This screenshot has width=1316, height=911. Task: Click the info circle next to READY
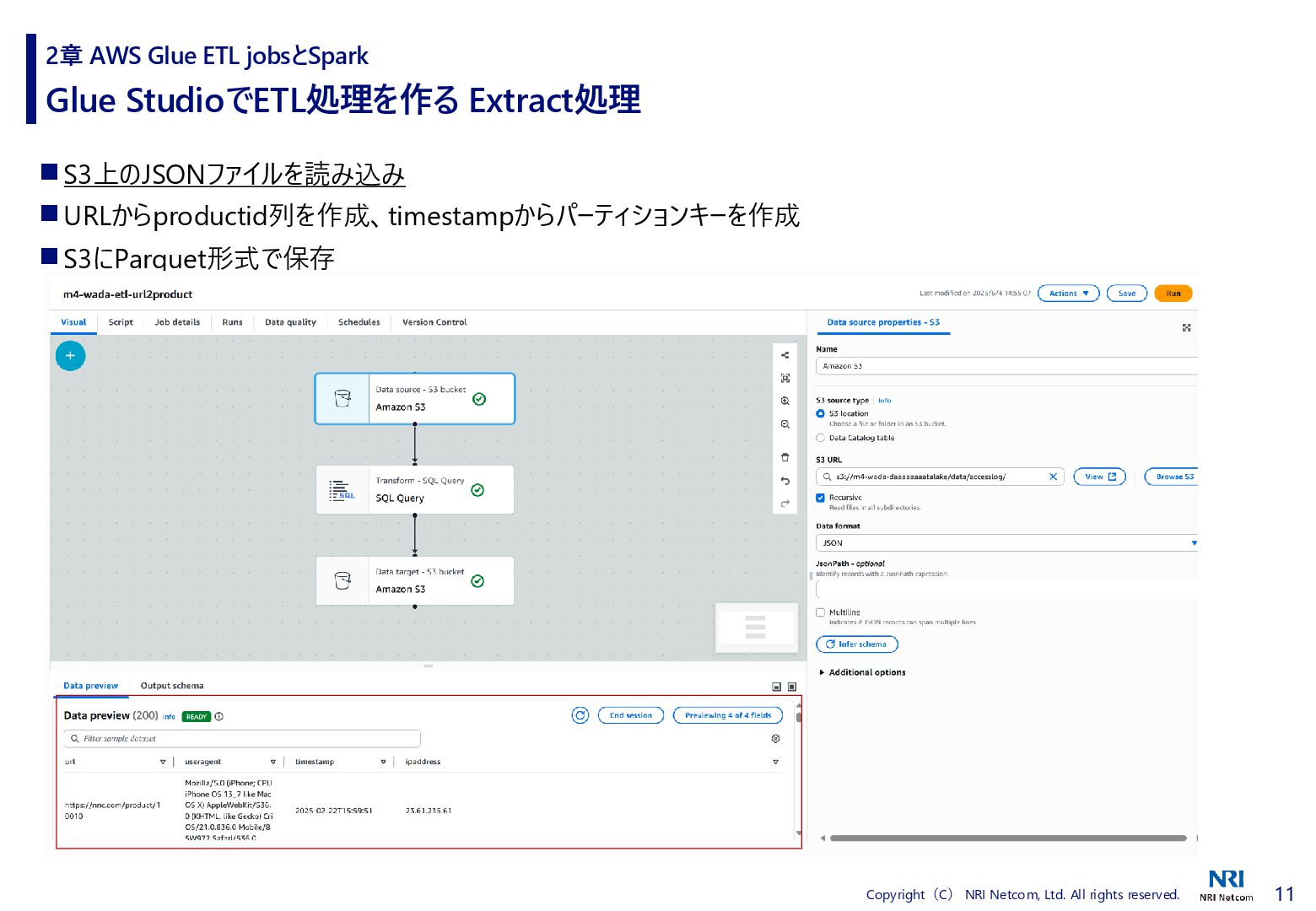(219, 716)
